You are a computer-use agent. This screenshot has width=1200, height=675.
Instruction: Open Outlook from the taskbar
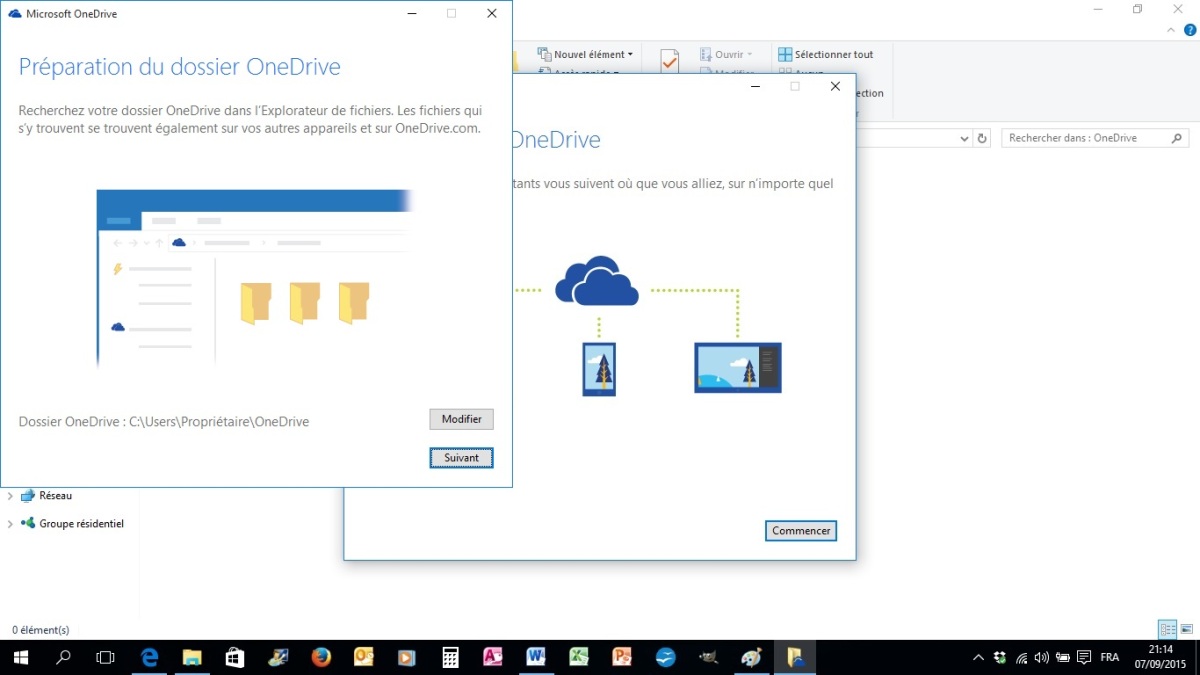tap(364, 657)
